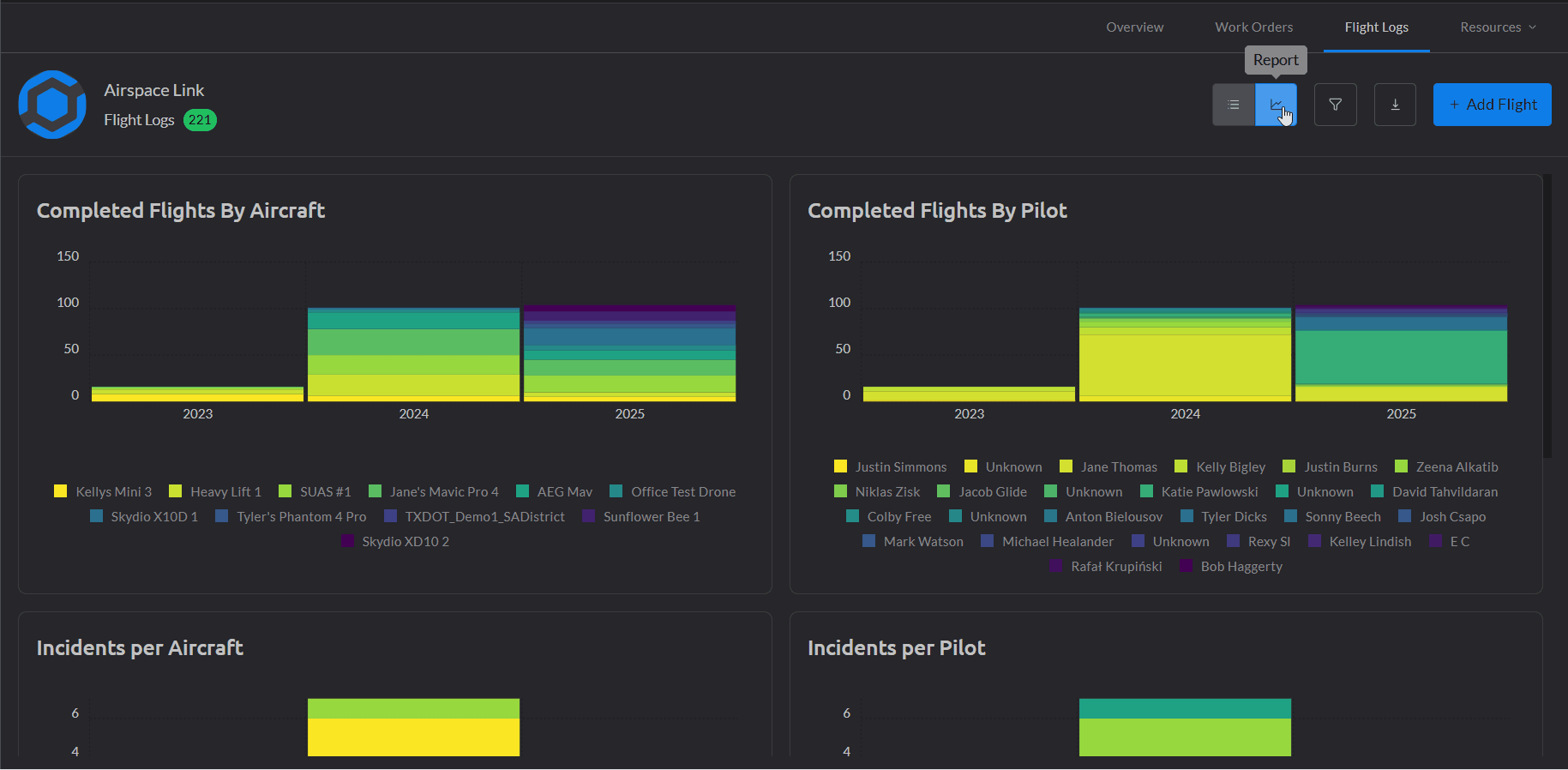Toggle Heavy Lift 1 legend entry
The image size is (1568, 770).
[216, 491]
